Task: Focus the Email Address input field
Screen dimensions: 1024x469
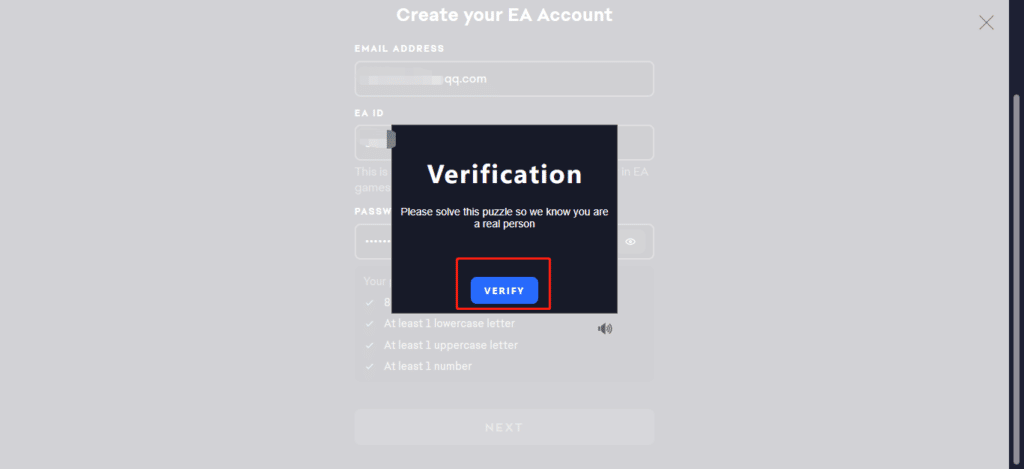Action: coord(504,79)
